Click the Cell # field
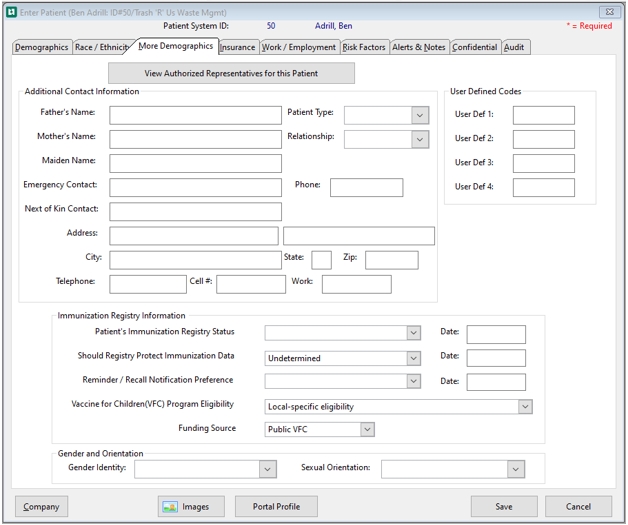 (x=251, y=284)
